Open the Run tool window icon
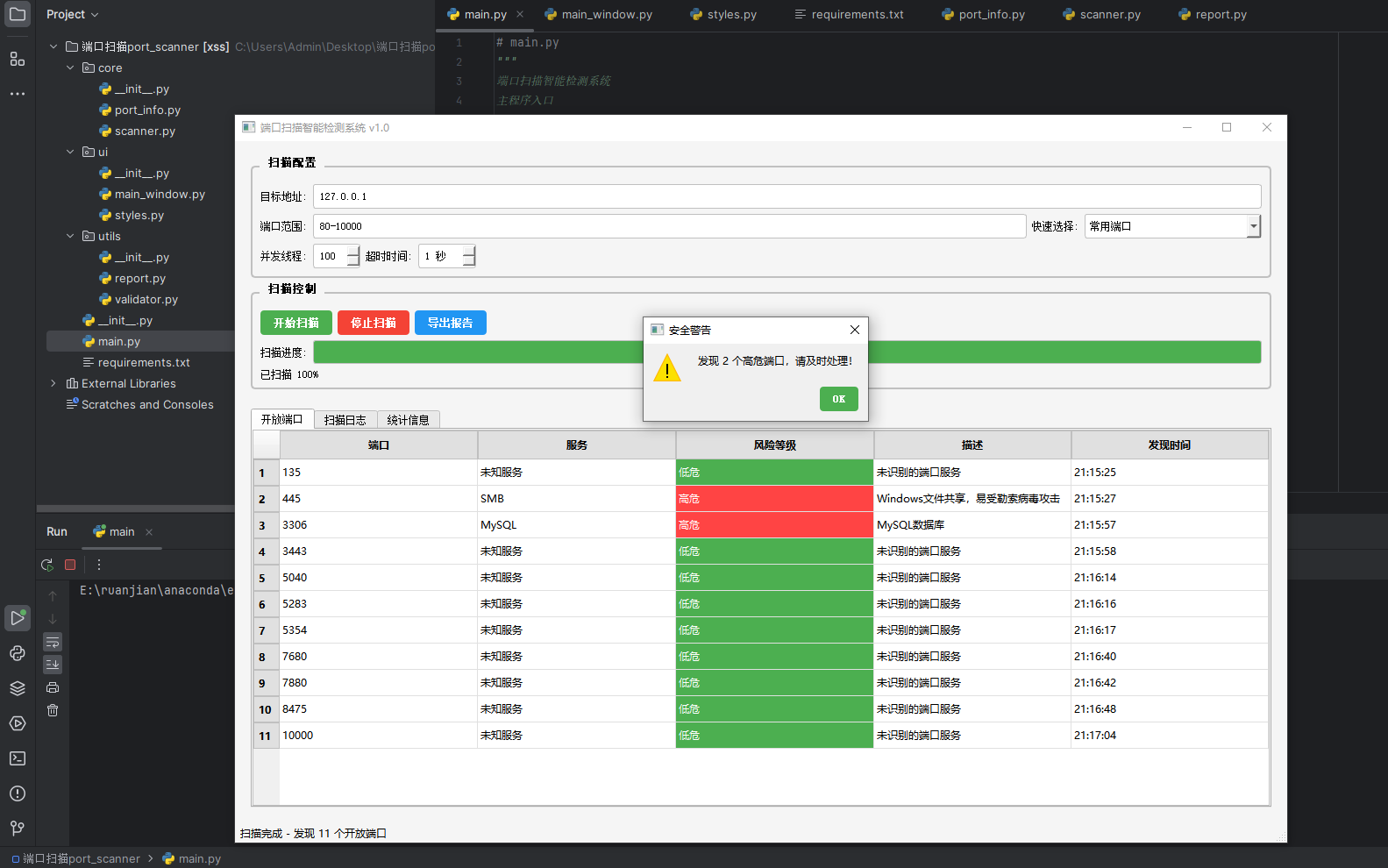1388x868 pixels. (18, 618)
